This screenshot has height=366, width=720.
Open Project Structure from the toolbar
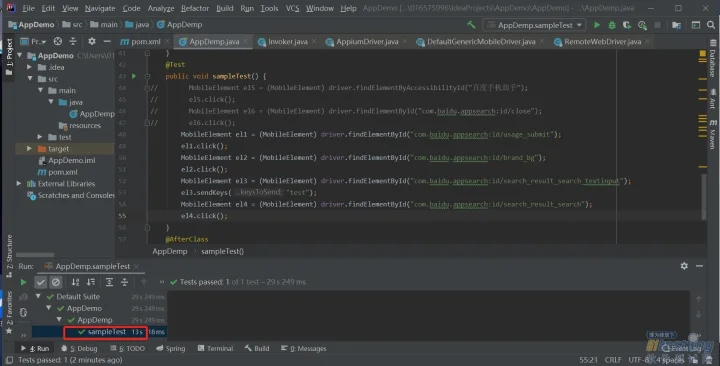[676, 25]
